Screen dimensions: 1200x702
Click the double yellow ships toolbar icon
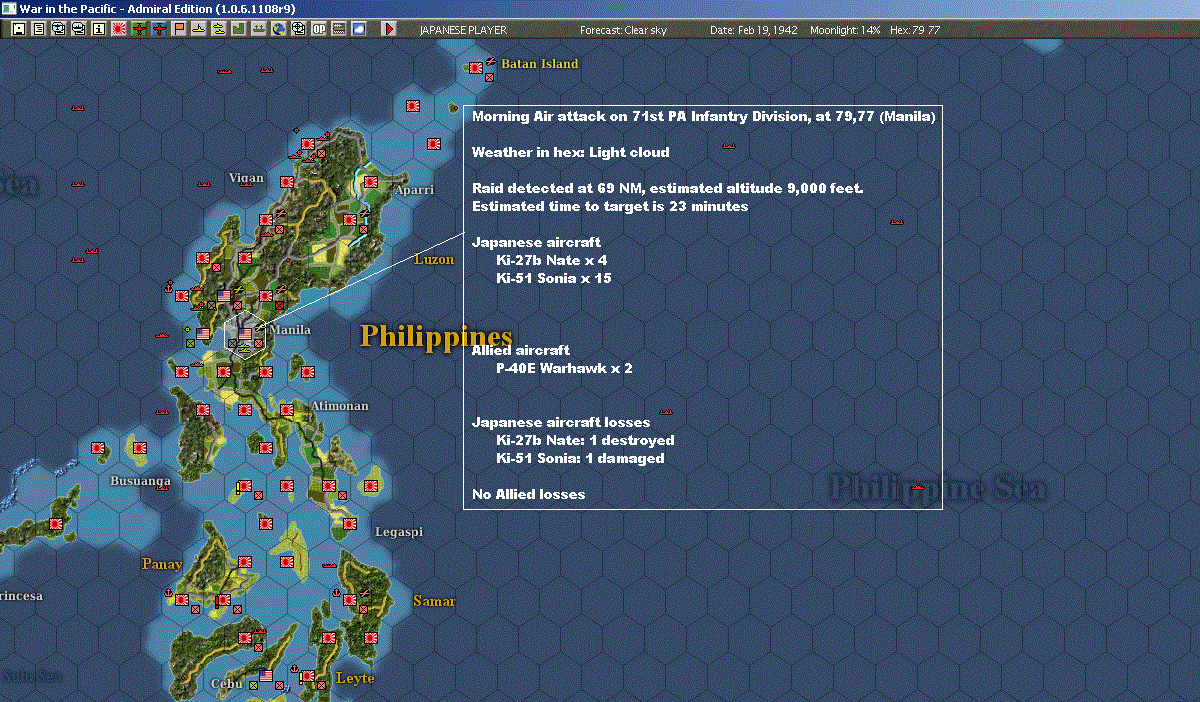219,29
